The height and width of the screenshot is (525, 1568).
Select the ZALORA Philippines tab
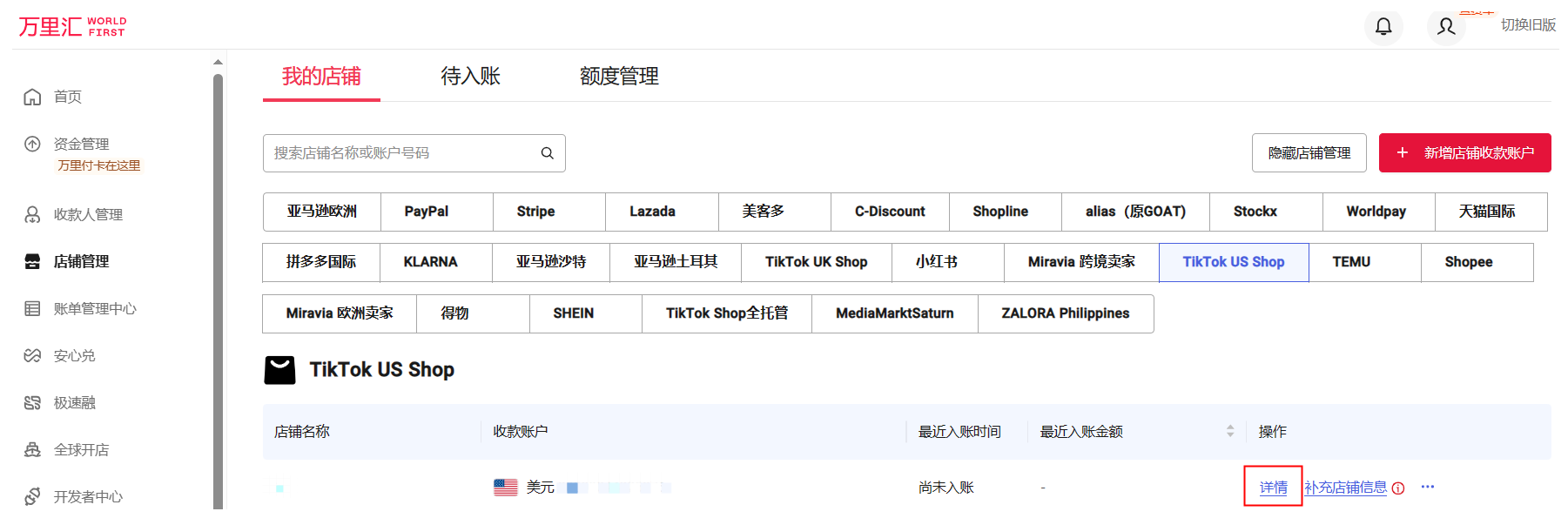click(1066, 313)
